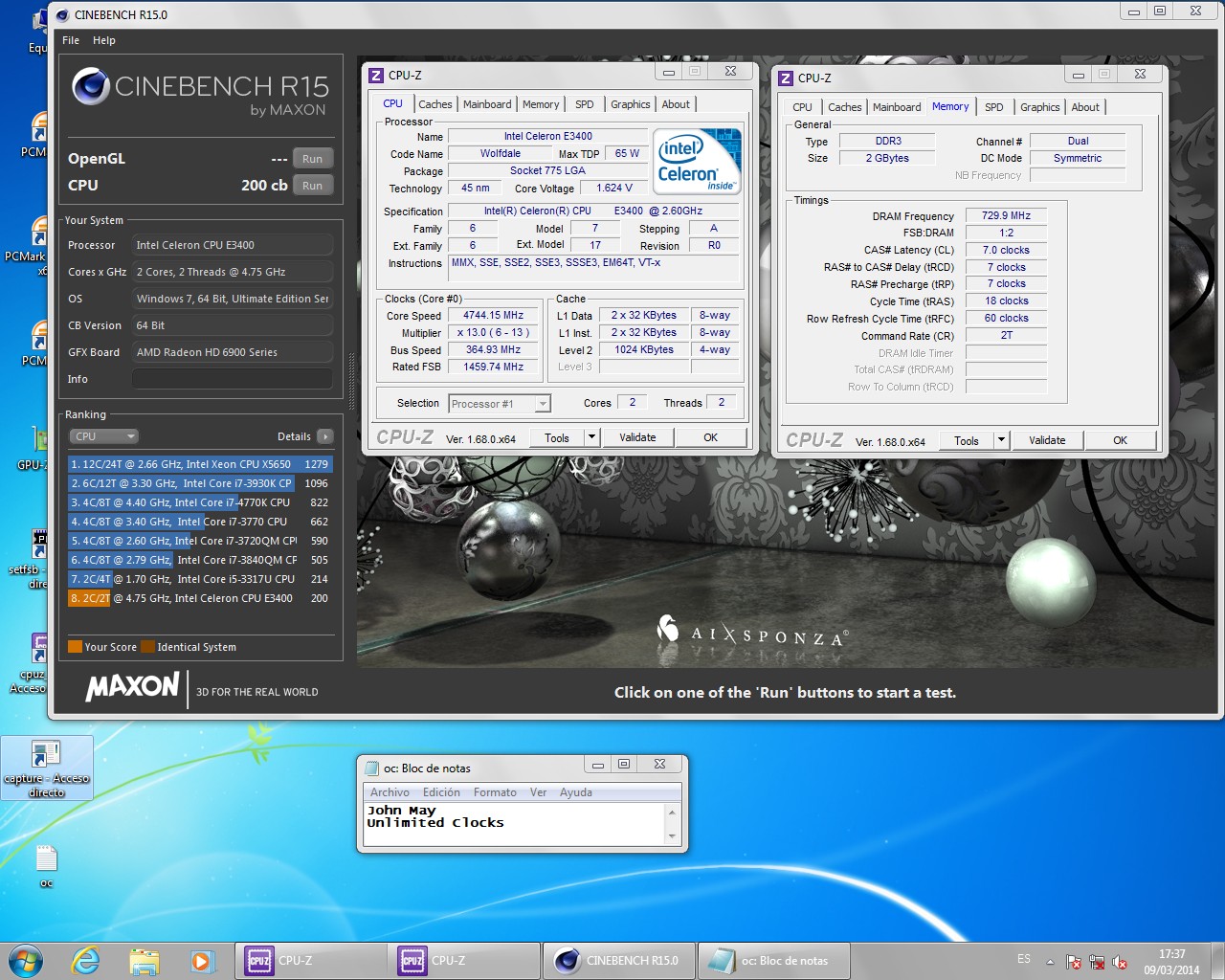Open Cinebench Help menu
This screenshot has height=980, width=1225.
(104, 40)
